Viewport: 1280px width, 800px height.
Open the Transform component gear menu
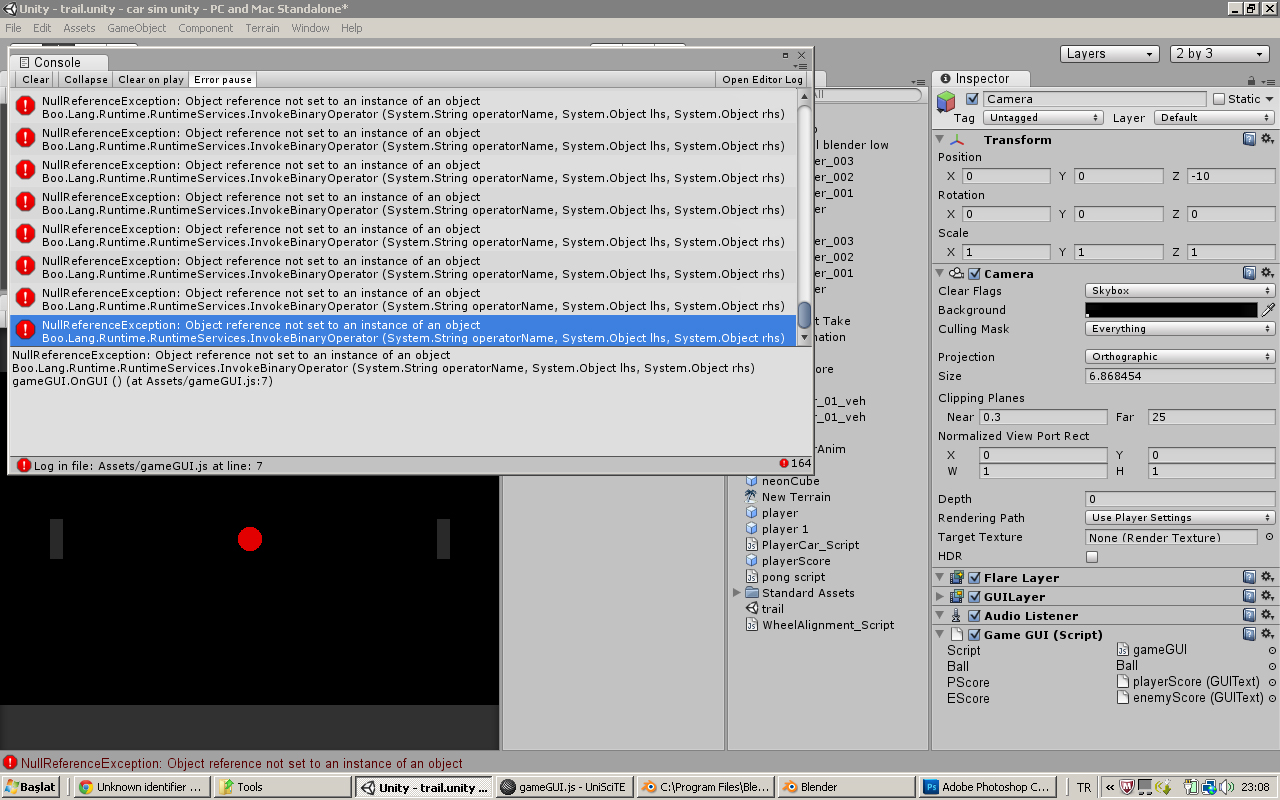[x=1267, y=140]
